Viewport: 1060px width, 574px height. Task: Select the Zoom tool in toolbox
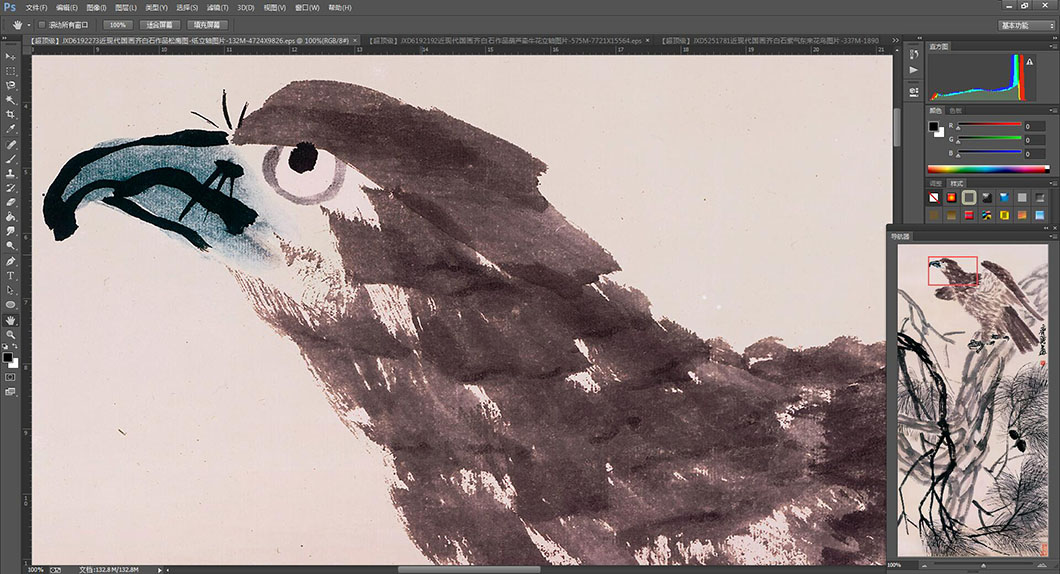click(10, 335)
